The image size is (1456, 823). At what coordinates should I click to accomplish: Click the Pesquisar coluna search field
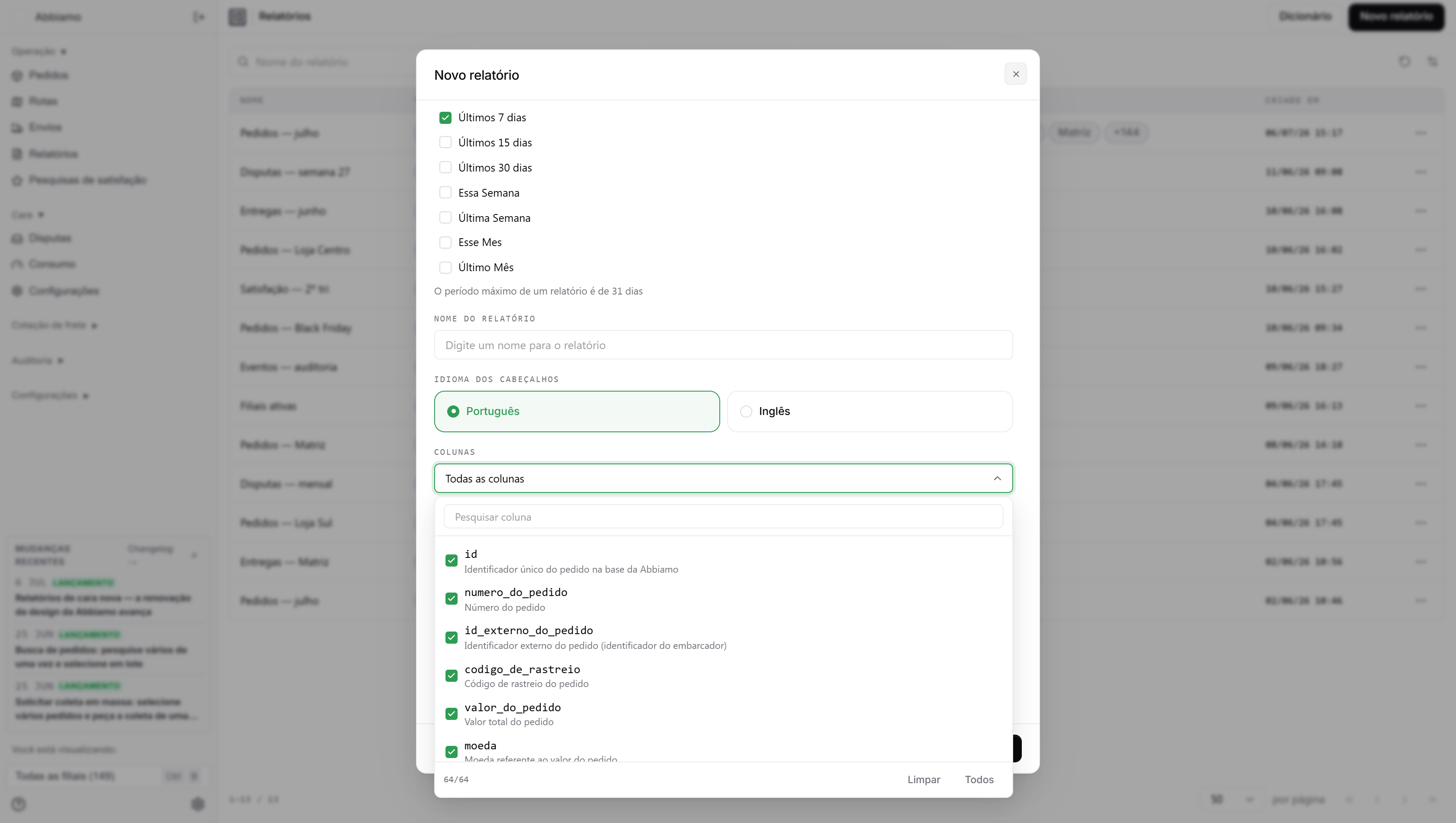click(x=723, y=517)
